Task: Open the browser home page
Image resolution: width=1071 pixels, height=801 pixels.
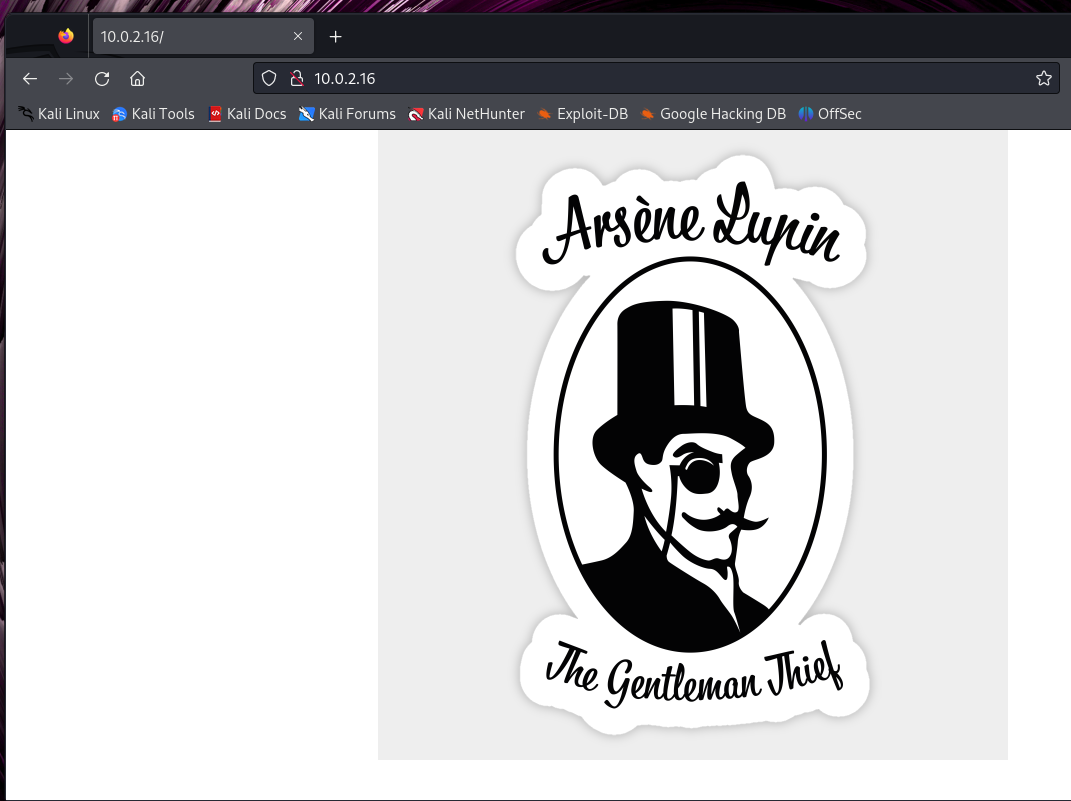Action: point(137,79)
